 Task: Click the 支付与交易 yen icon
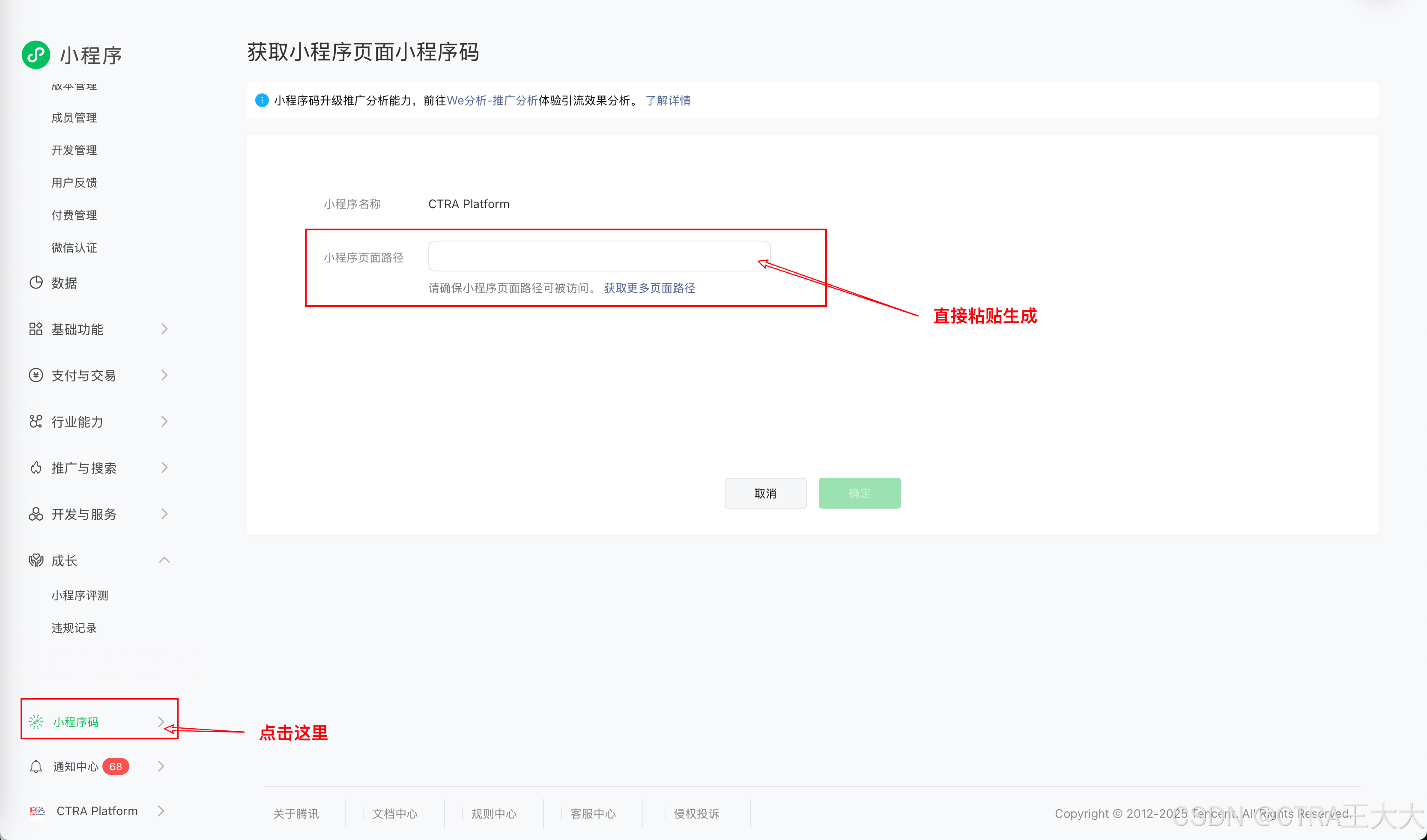(x=36, y=375)
